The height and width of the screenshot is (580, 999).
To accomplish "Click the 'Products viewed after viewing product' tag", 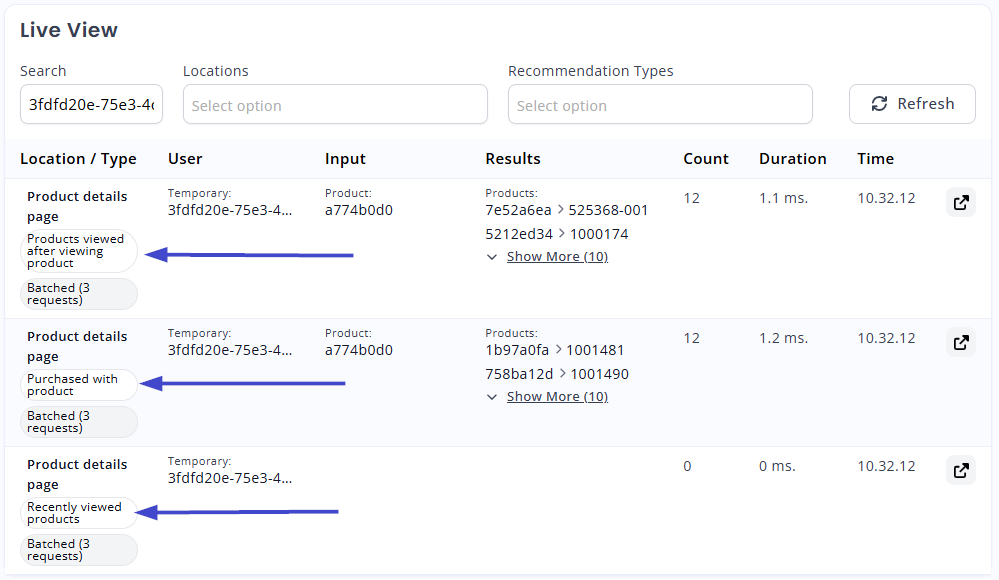I will click(x=79, y=251).
